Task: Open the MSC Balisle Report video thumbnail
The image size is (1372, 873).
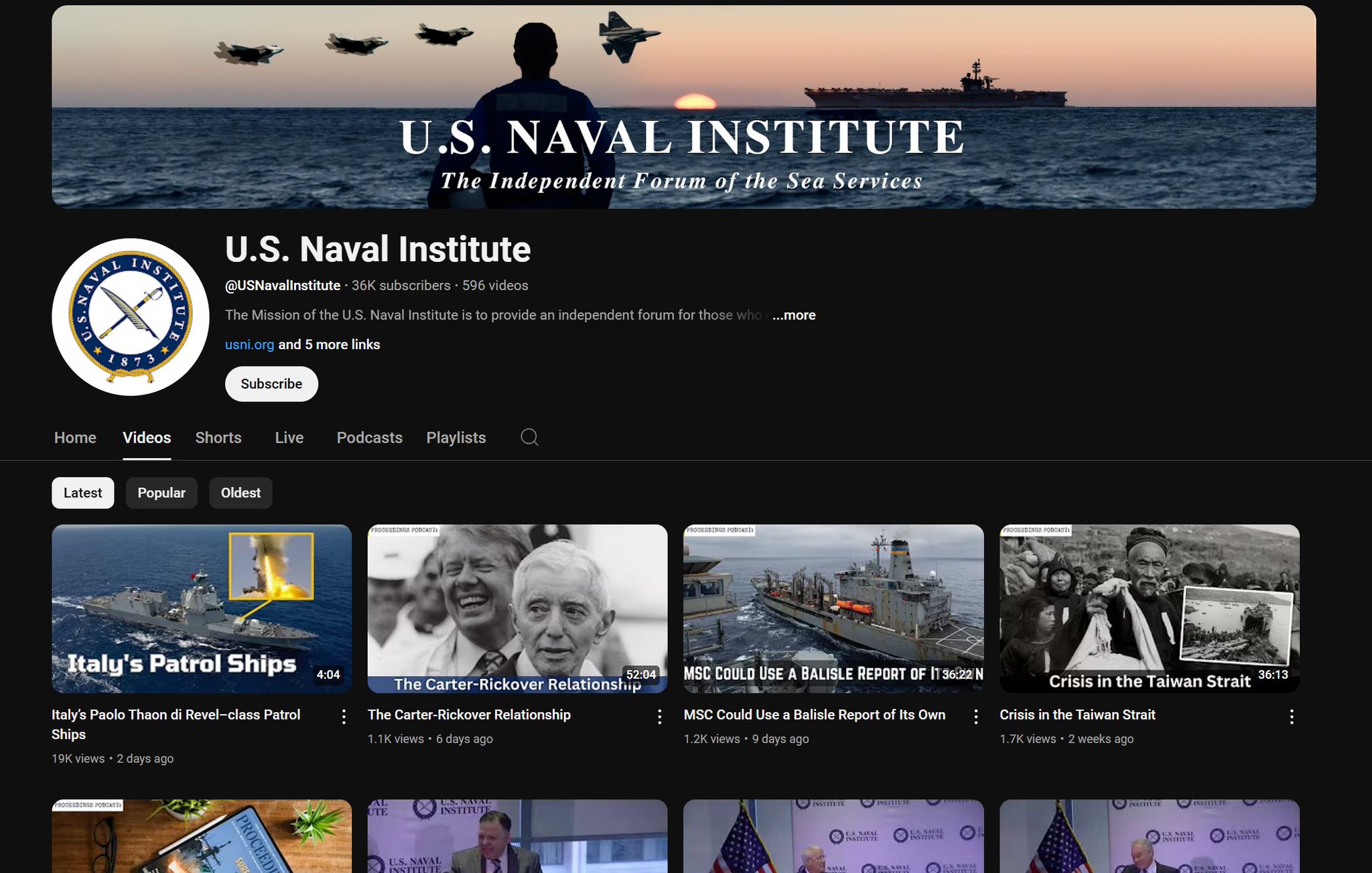Action: (833, 608)
